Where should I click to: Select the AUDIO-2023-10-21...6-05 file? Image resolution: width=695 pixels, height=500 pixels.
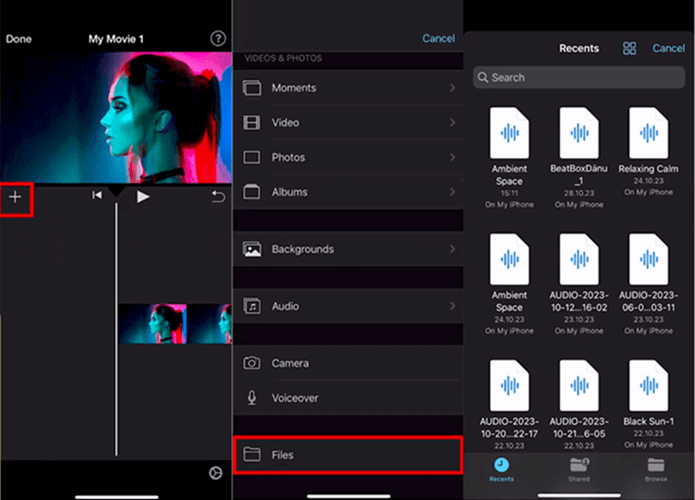tap(579, 405)
